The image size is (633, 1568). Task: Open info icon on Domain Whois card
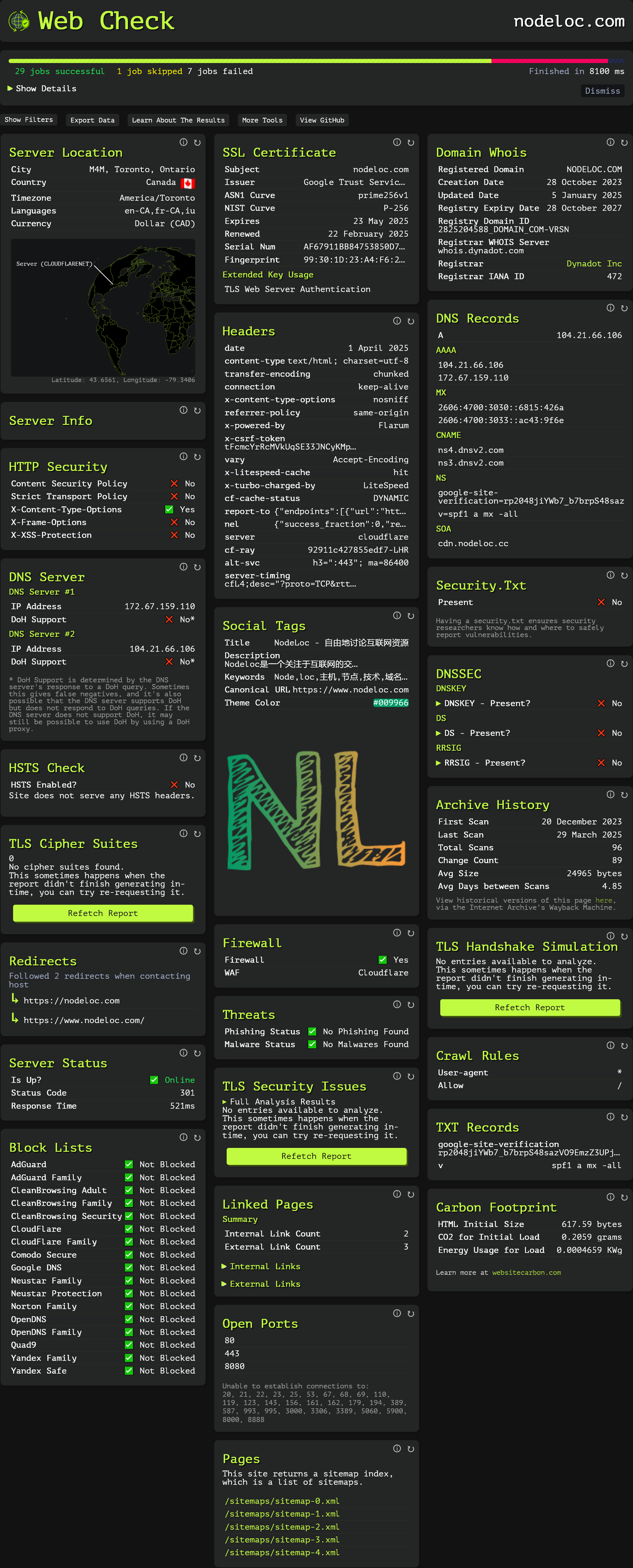point(610,142)
